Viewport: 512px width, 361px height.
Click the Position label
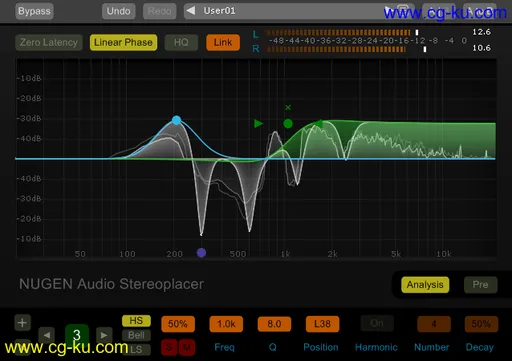point(321,347)
